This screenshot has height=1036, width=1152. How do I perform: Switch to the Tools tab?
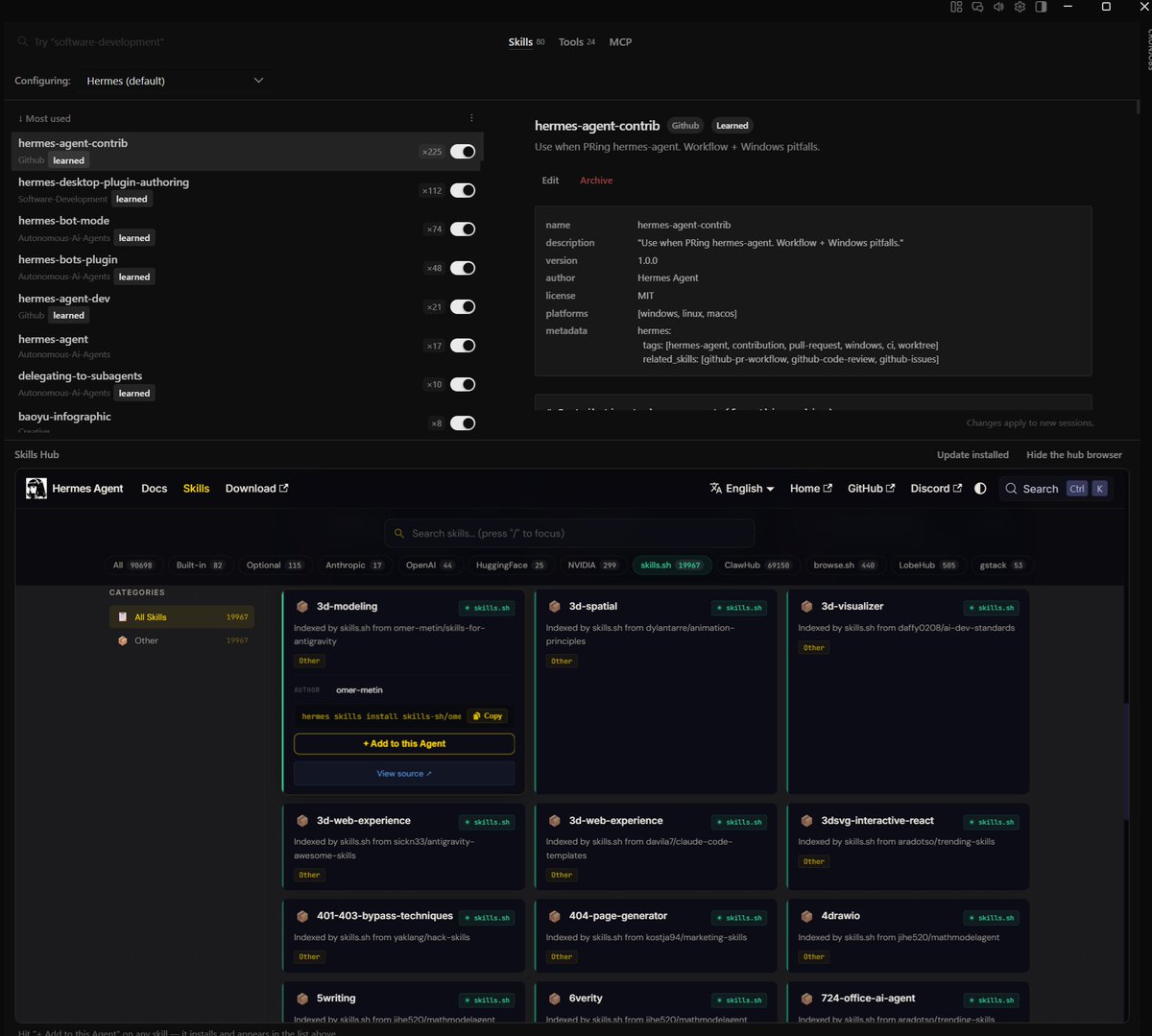tap(577, 42)
